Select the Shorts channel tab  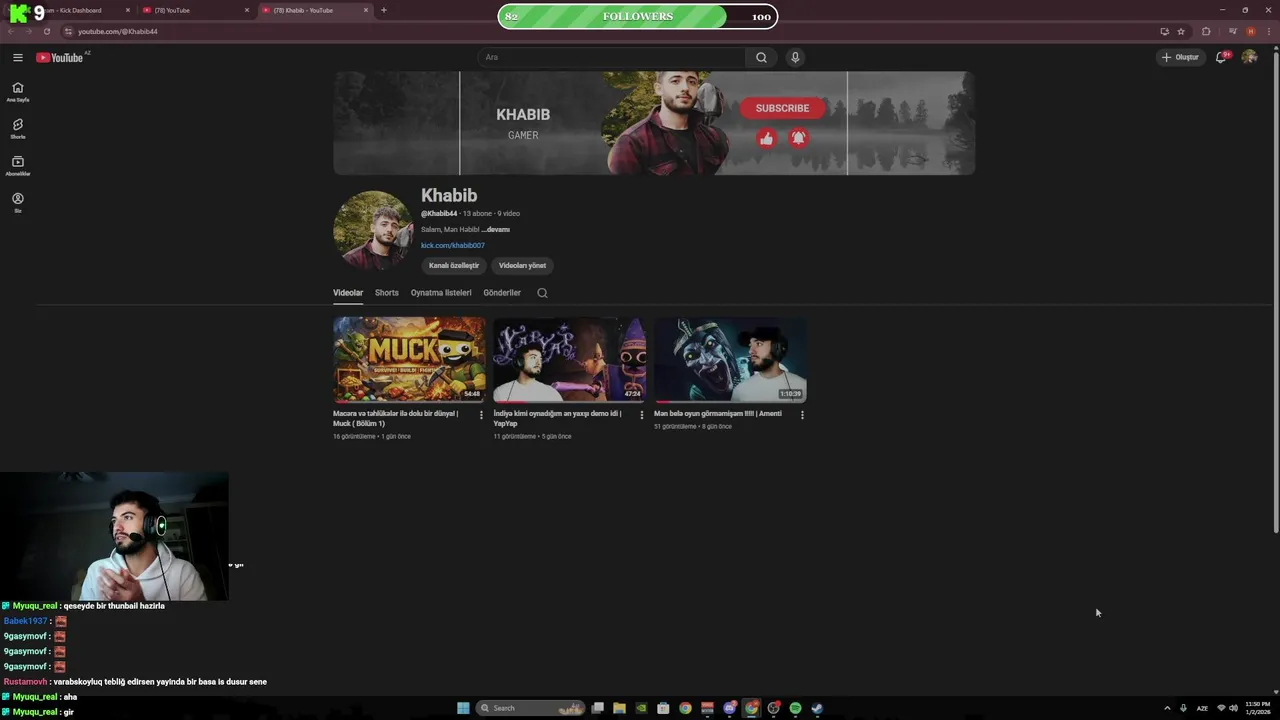point(387,293)
